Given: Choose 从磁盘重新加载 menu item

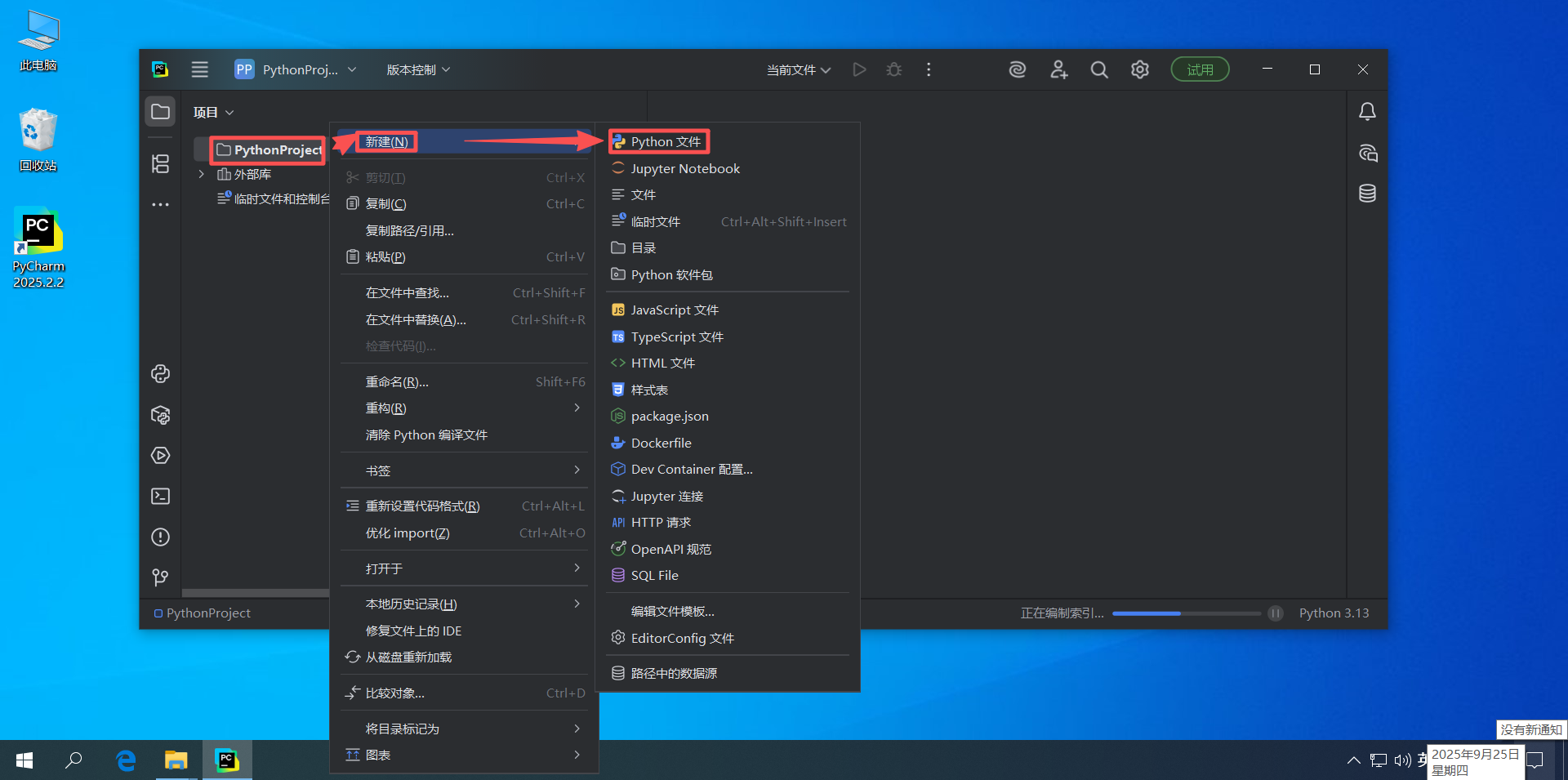Looking at the screenshot, I should (x=464, y=657).
